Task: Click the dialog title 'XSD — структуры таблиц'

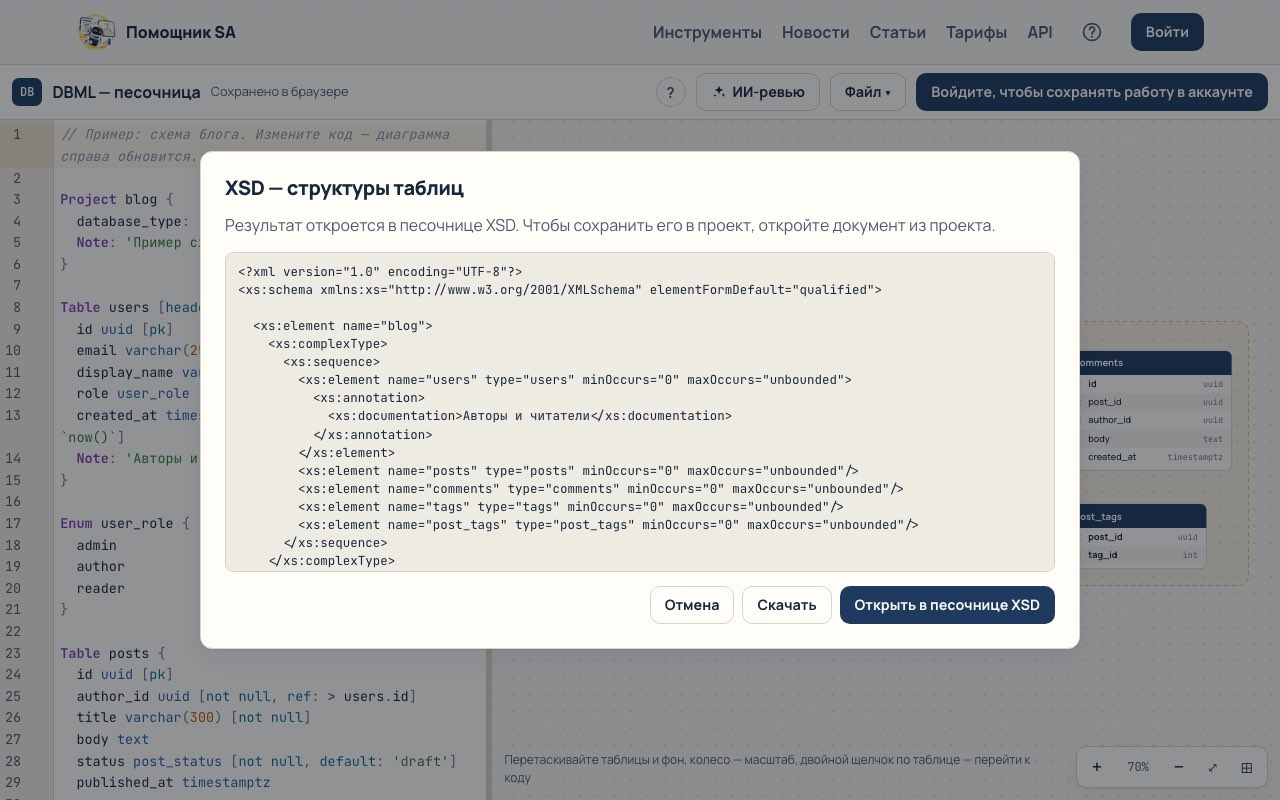Action: tap(344, 188)
